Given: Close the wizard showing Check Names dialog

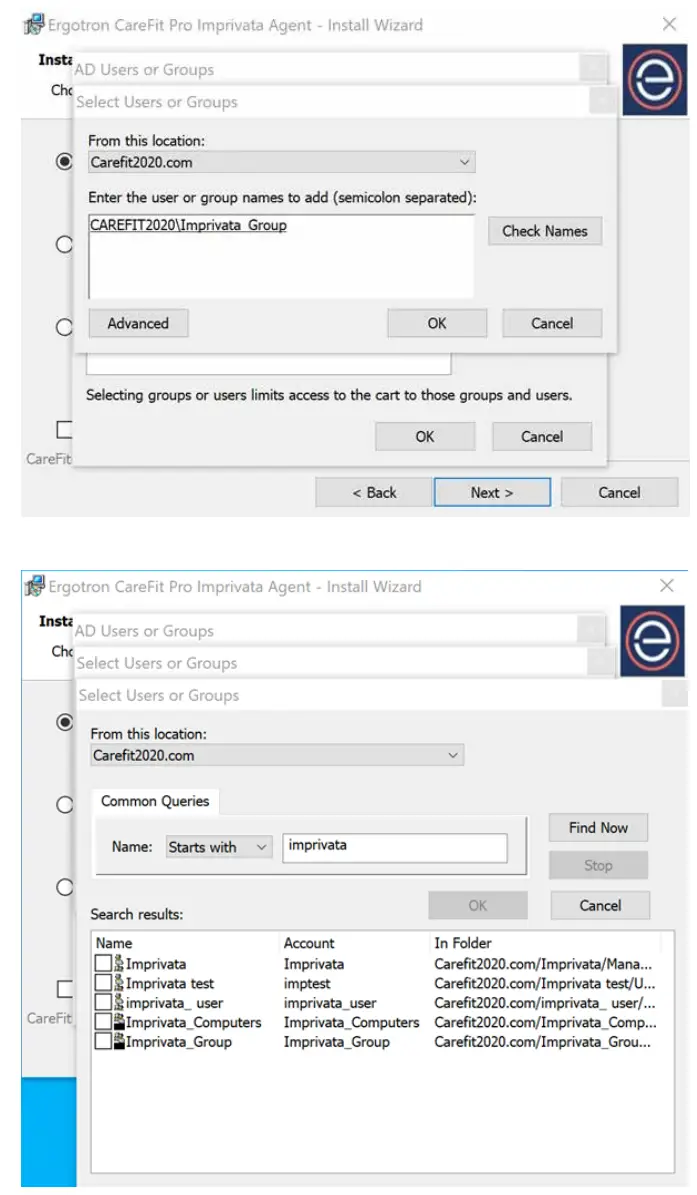Looking at the screenshot, I should (670, 24).
